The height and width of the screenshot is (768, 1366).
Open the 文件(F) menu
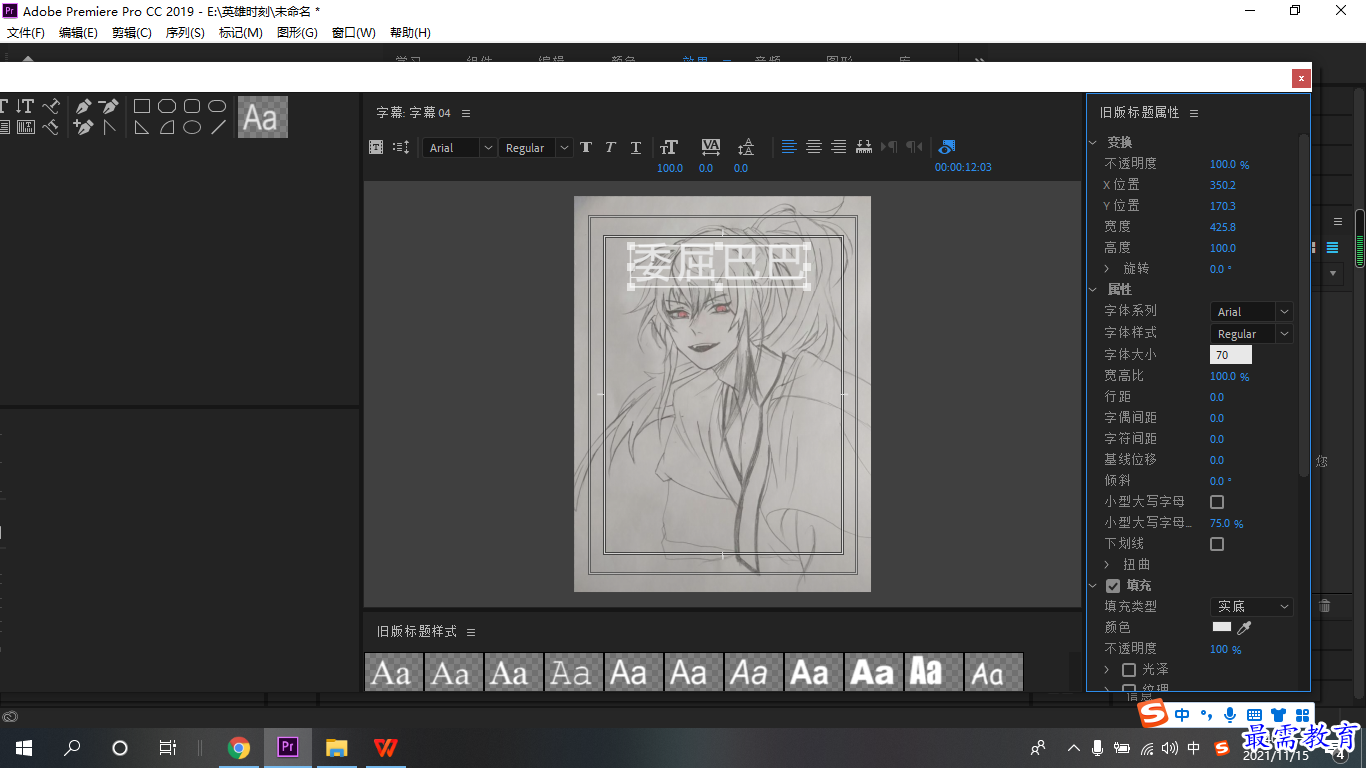(x=26, y=33)
